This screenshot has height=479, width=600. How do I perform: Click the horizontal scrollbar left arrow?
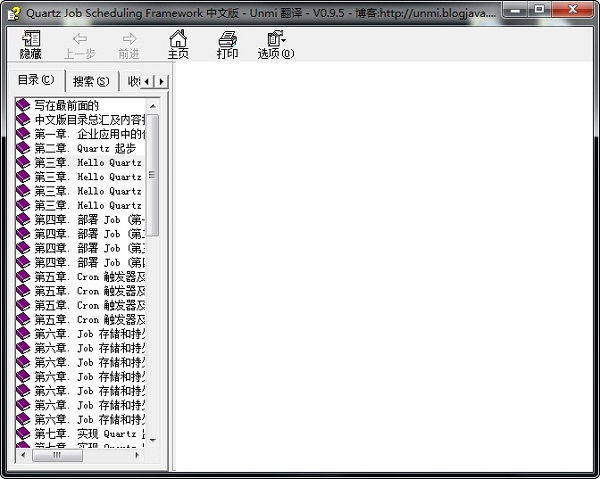tap(23, 455)
